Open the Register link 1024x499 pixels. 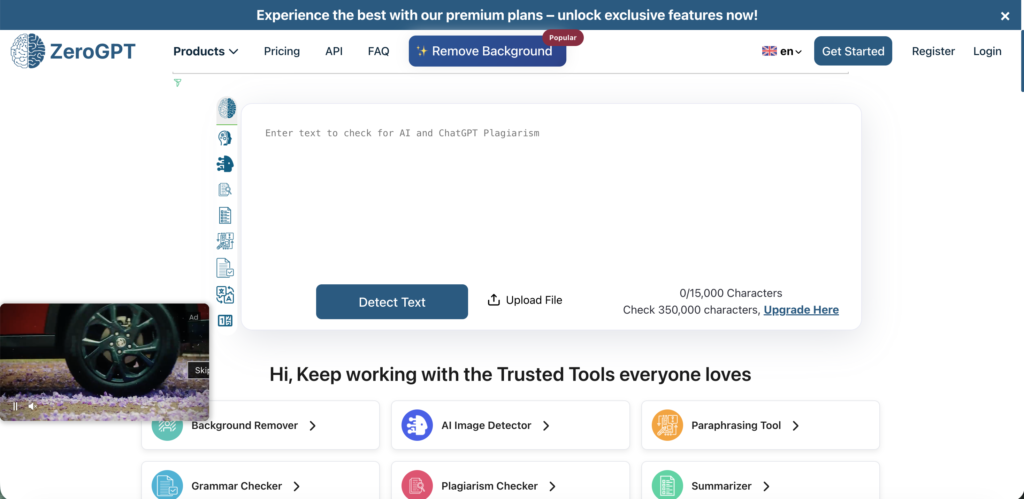point(933,51)
